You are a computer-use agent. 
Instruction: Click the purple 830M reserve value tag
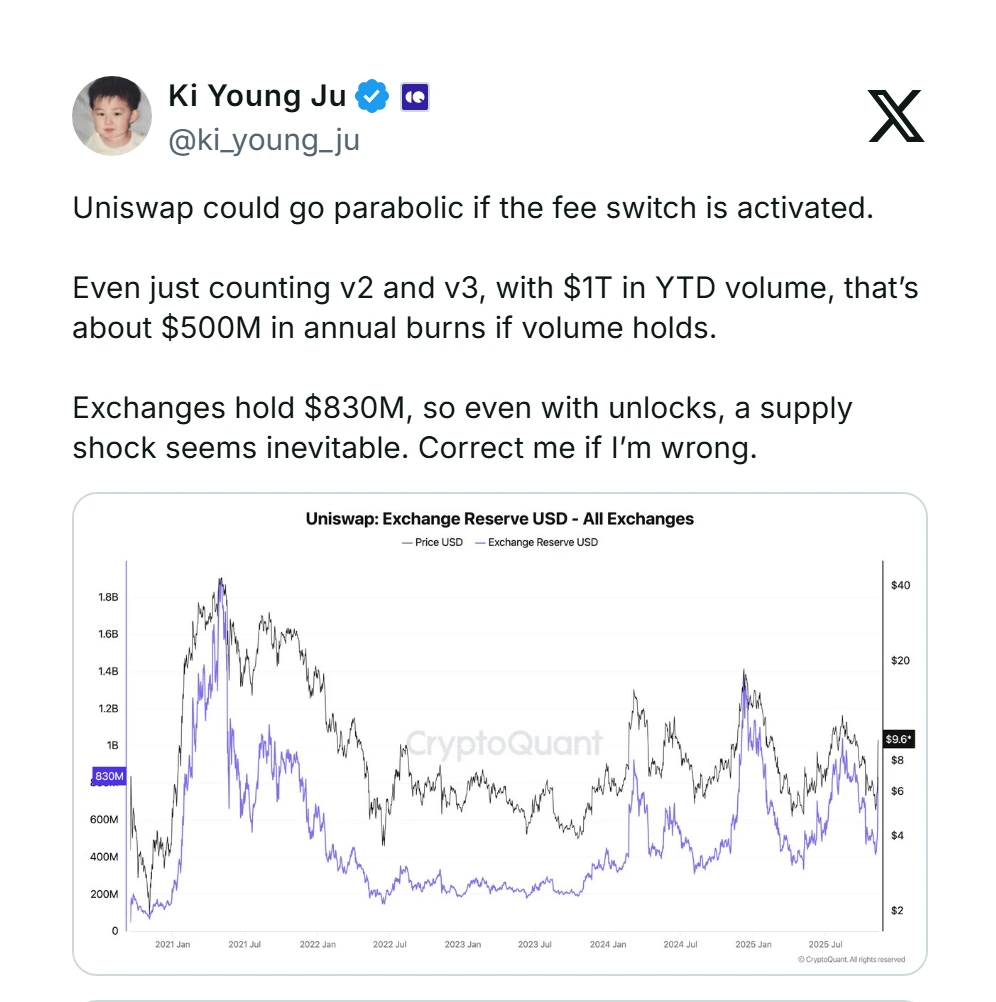(108, 776)
